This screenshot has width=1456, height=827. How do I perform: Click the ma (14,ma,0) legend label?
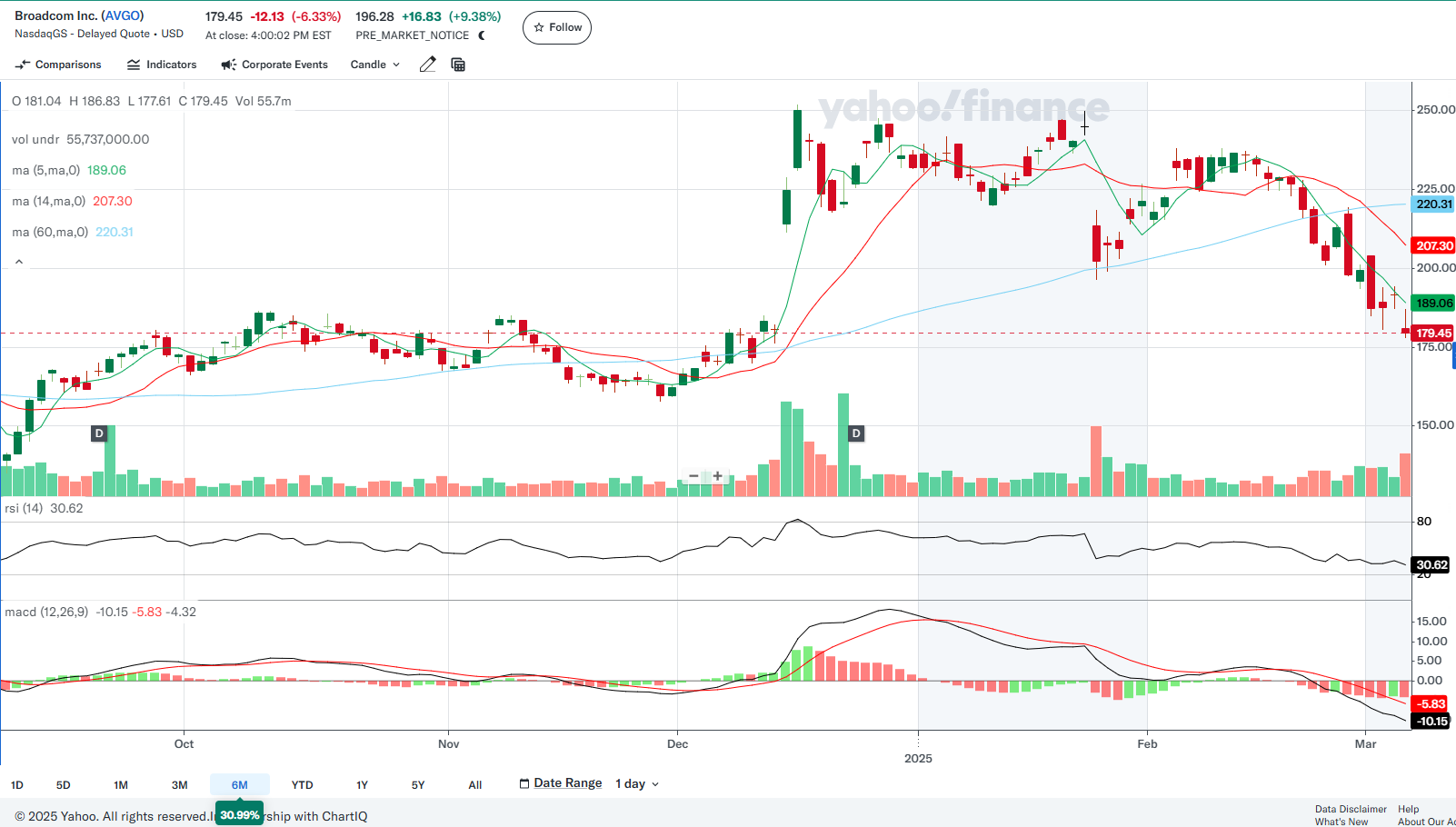pyautogui.click(x=49, y=201)
